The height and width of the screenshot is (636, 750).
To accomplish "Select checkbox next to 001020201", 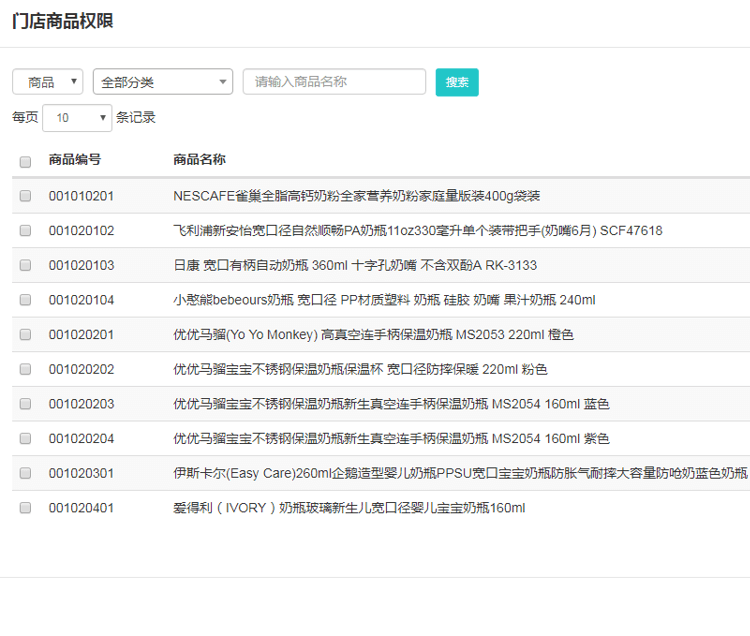I will pos(25,335).
